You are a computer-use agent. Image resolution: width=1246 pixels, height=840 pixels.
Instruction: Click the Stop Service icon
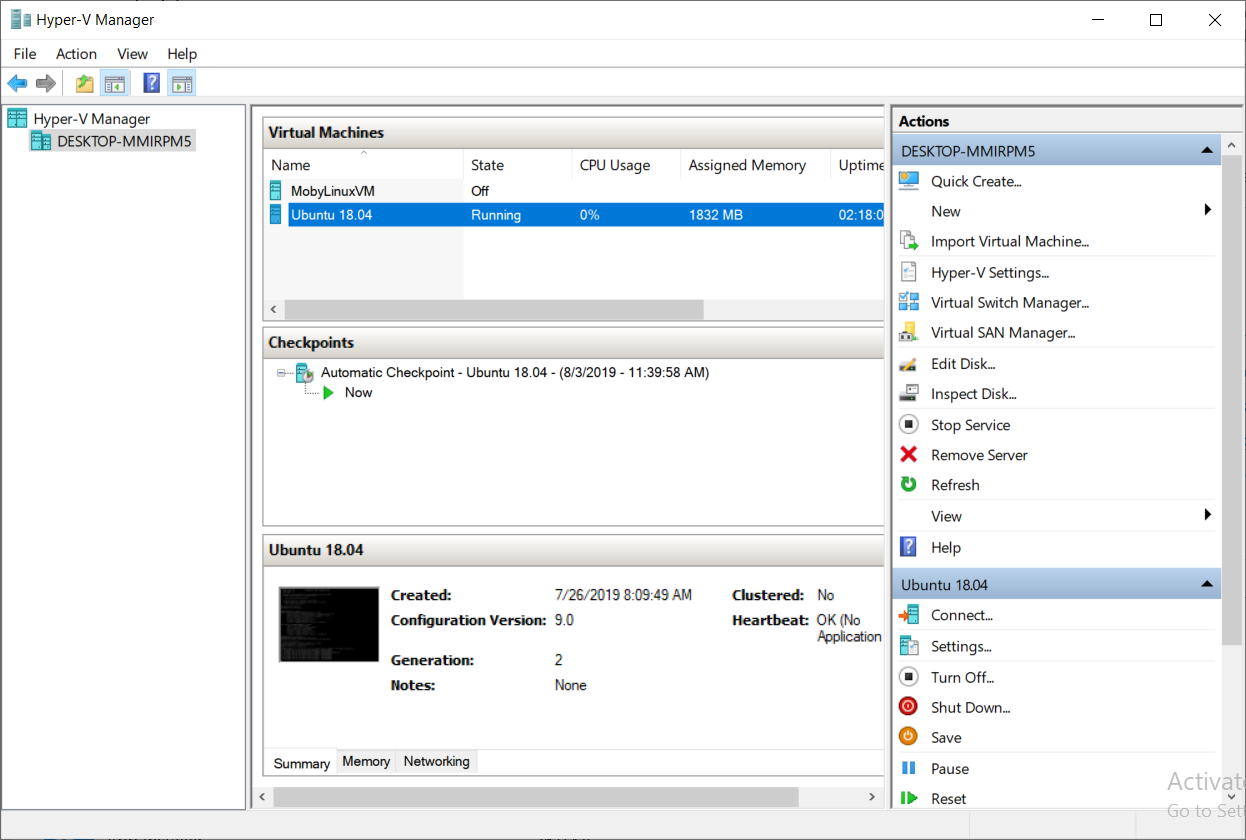tap(909, 425)
